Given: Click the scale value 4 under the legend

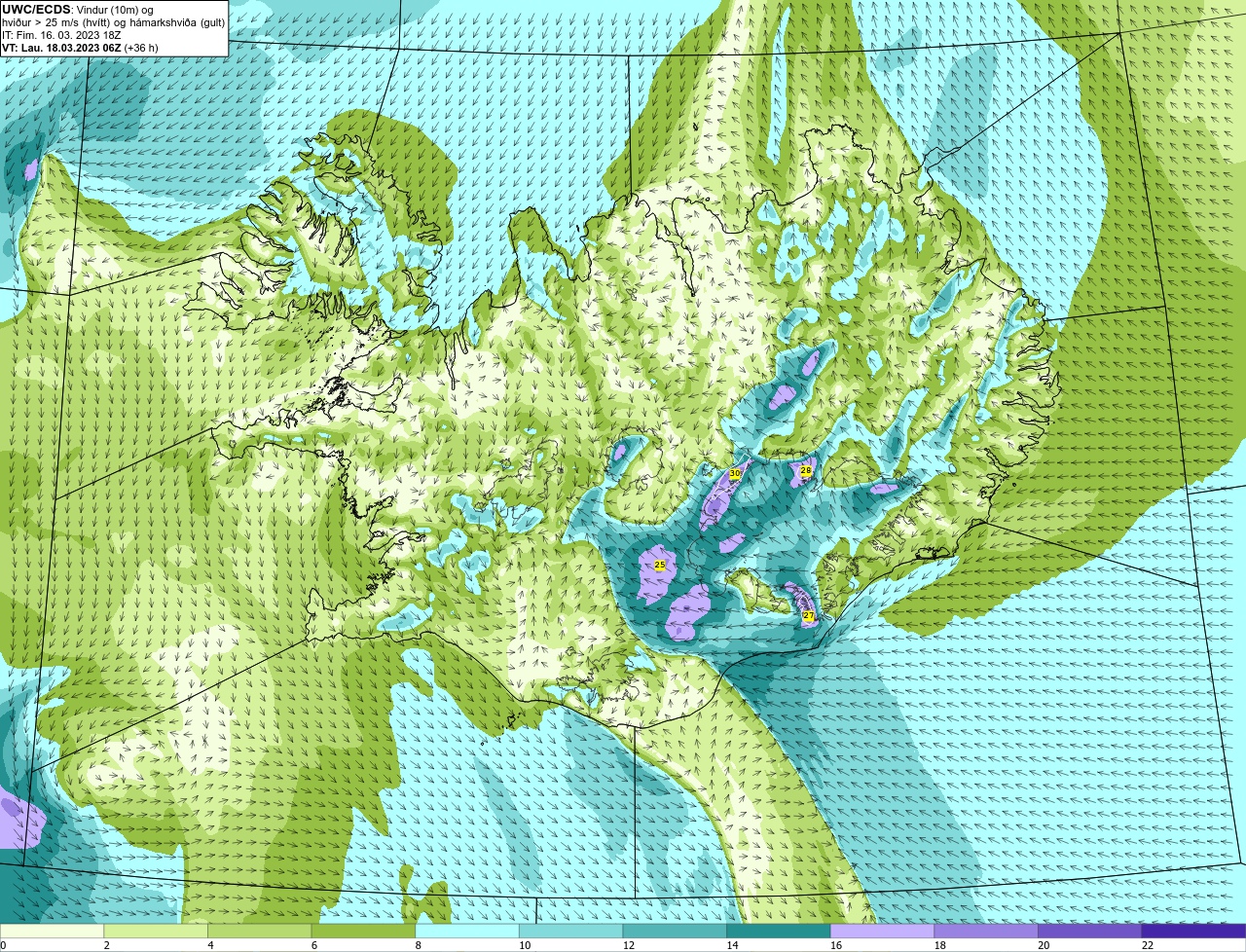Looking at the screenshot, I should (x=210, y=945).
